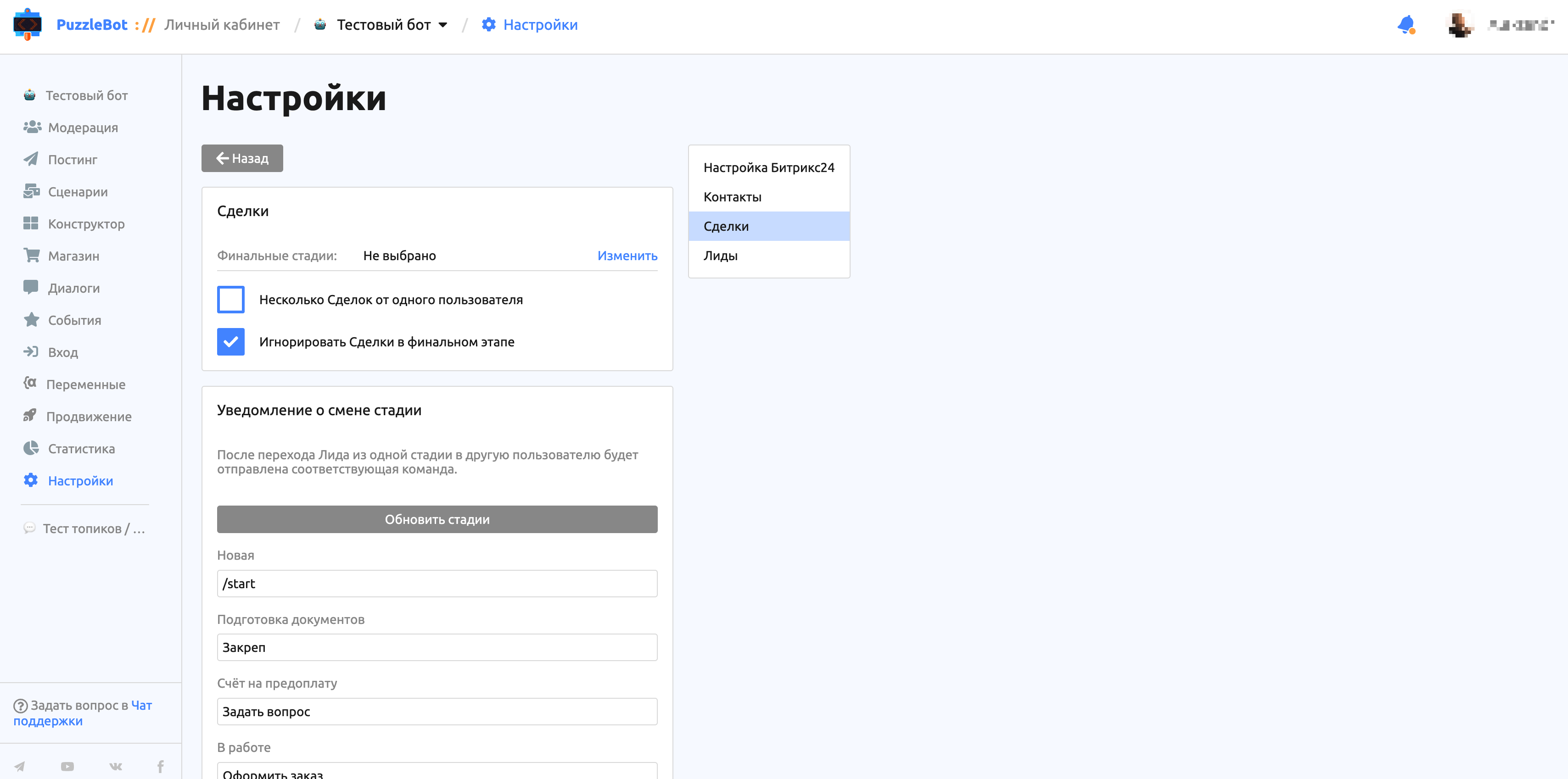Screen dimensions: 1568x779
Task: Enable multiple deals from one user checkbox
Action: [x=231, y=300]
